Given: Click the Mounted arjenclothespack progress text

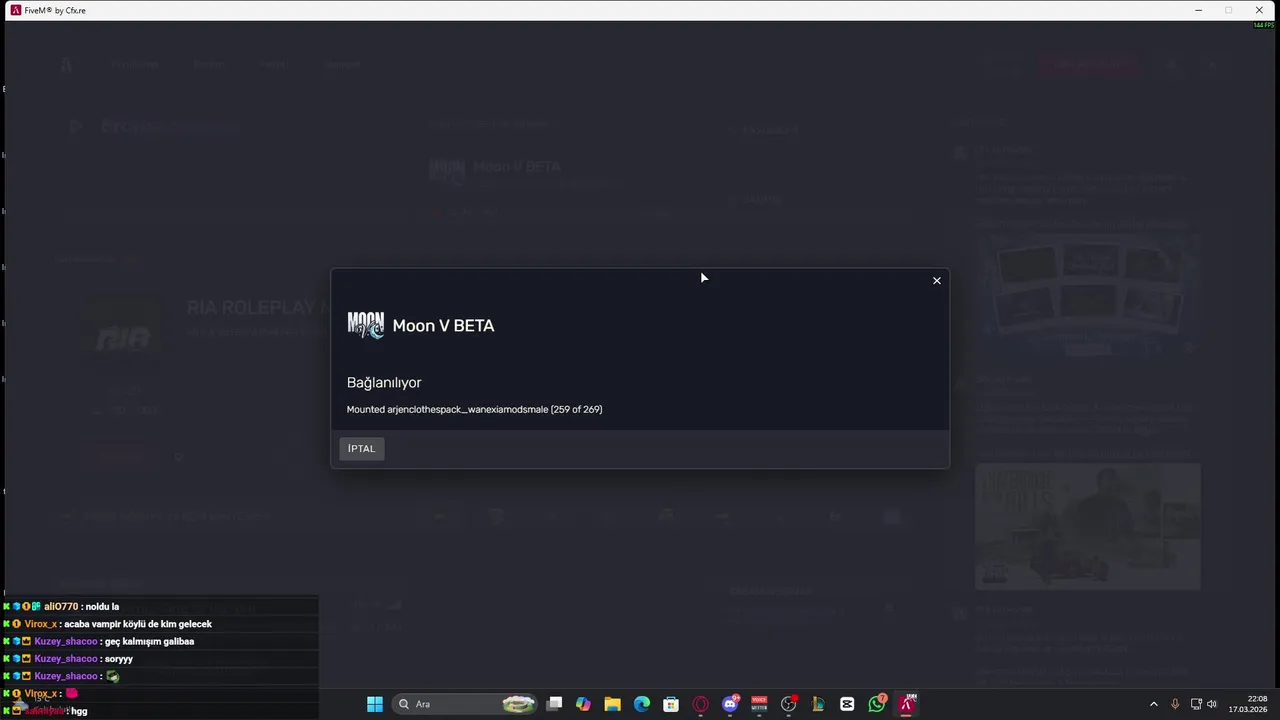Looking at the screenshot, I should [474, 409].
